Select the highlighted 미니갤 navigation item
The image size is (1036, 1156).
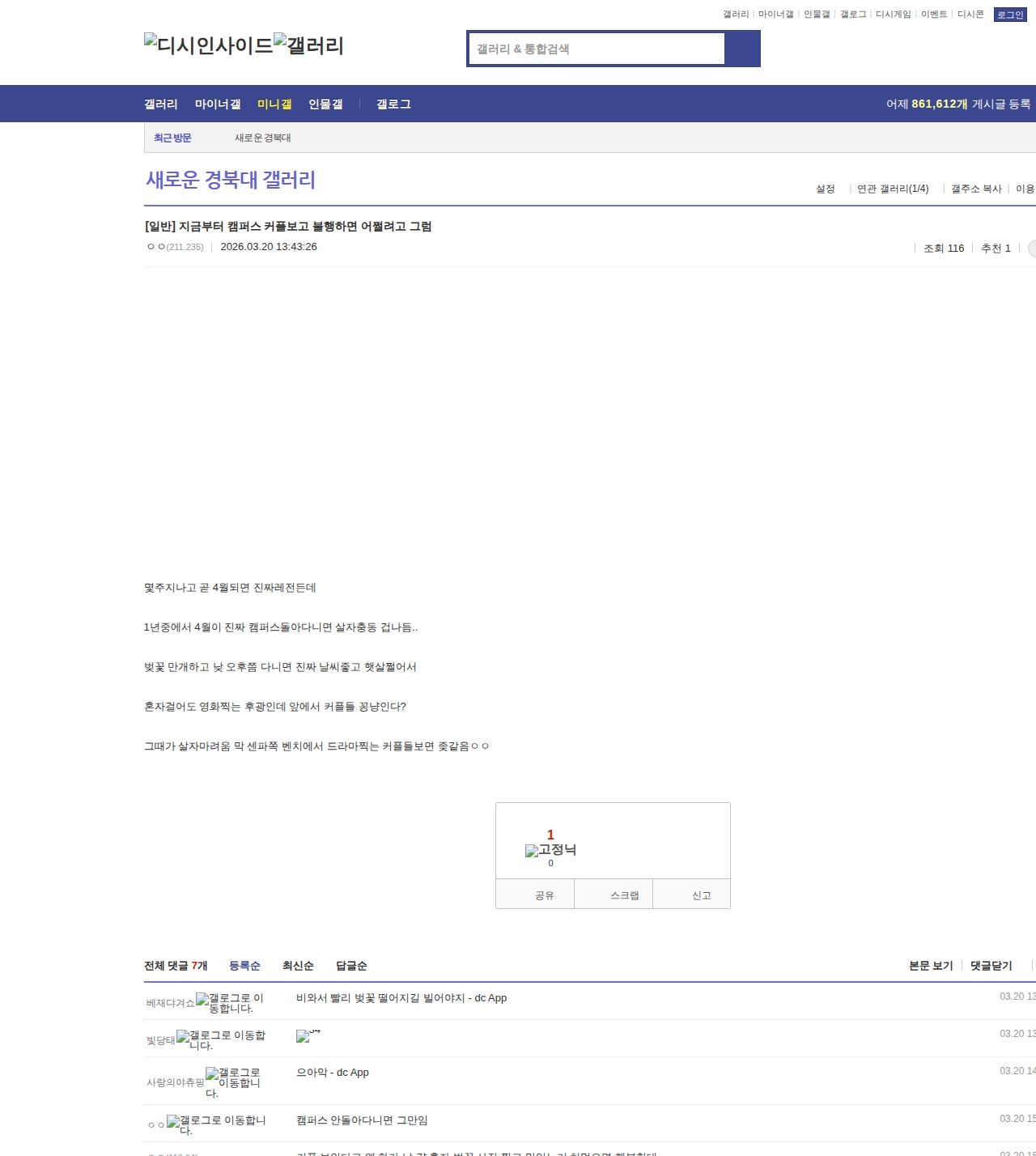click(274, 104)
